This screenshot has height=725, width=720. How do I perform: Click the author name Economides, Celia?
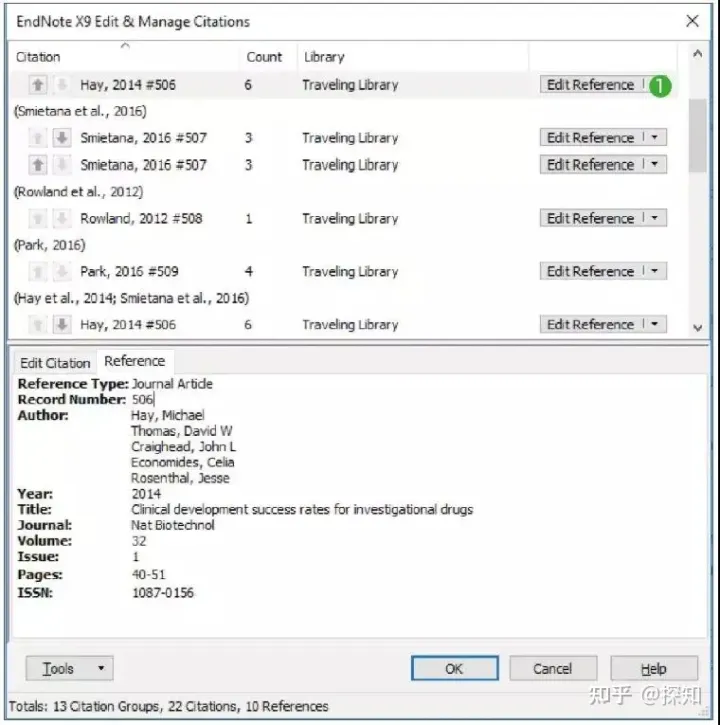pyautogui.click(x=183, y=462)
